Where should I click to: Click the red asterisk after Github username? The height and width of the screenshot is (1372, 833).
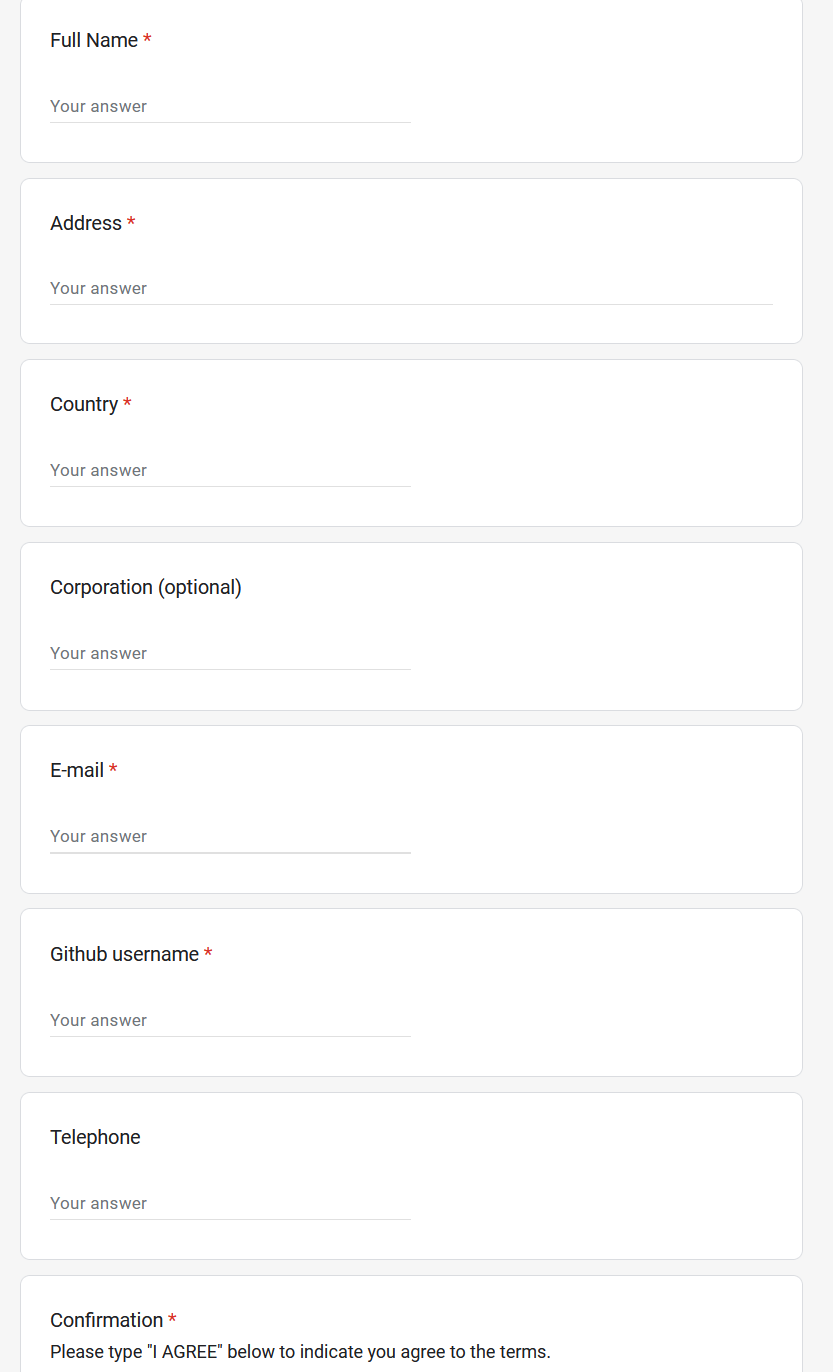(x=208, y=953)
